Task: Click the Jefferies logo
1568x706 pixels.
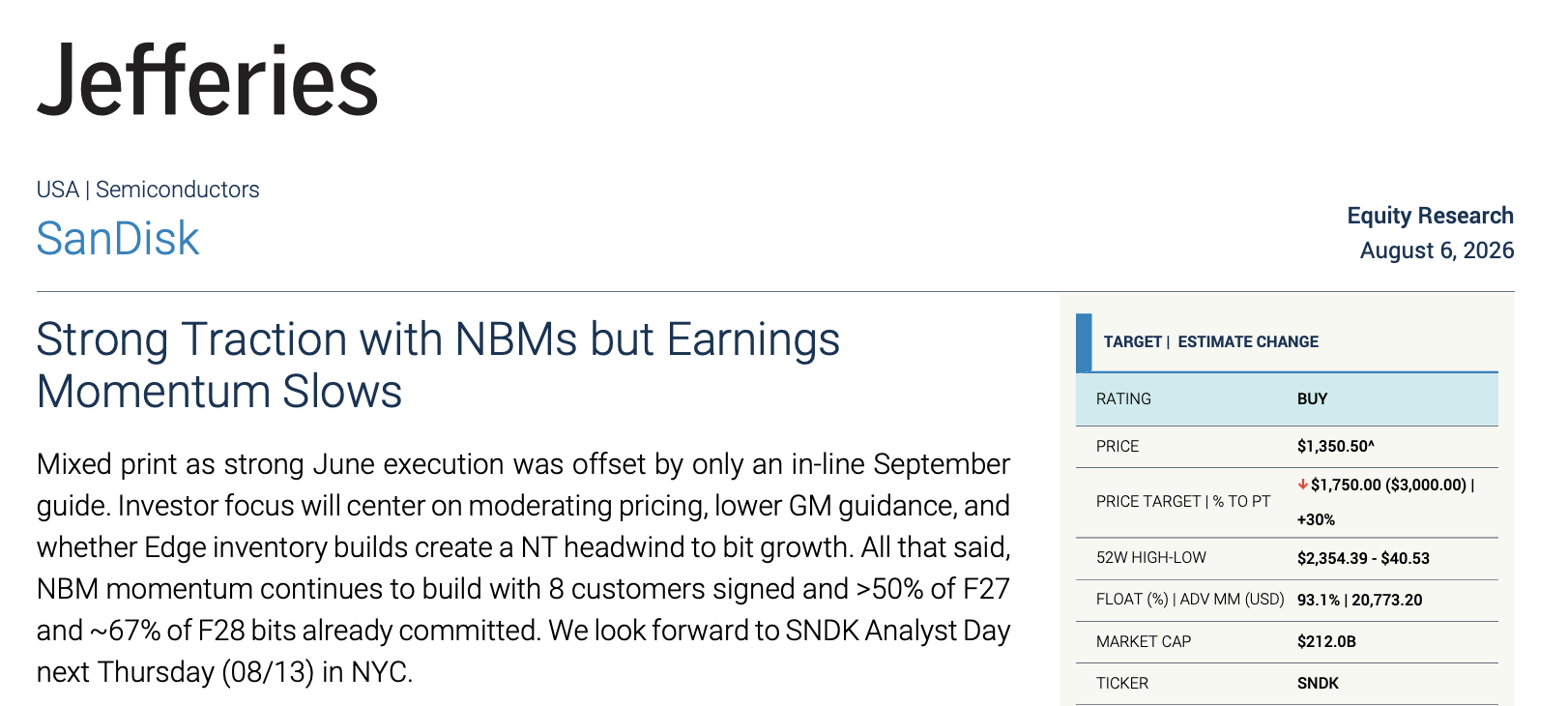Action: (207, 80)
